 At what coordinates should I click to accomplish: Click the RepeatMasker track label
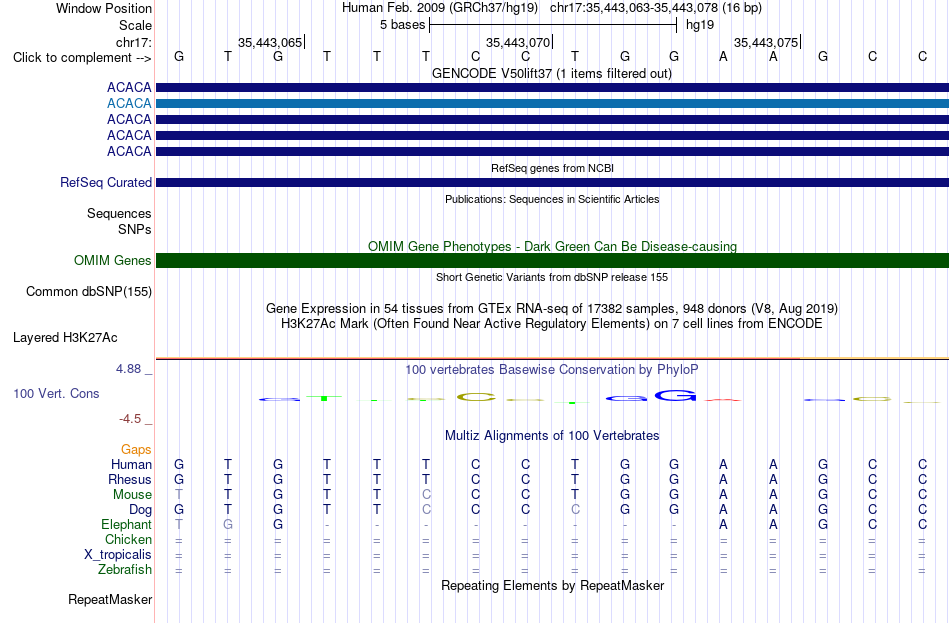click(x=110, y=599)
